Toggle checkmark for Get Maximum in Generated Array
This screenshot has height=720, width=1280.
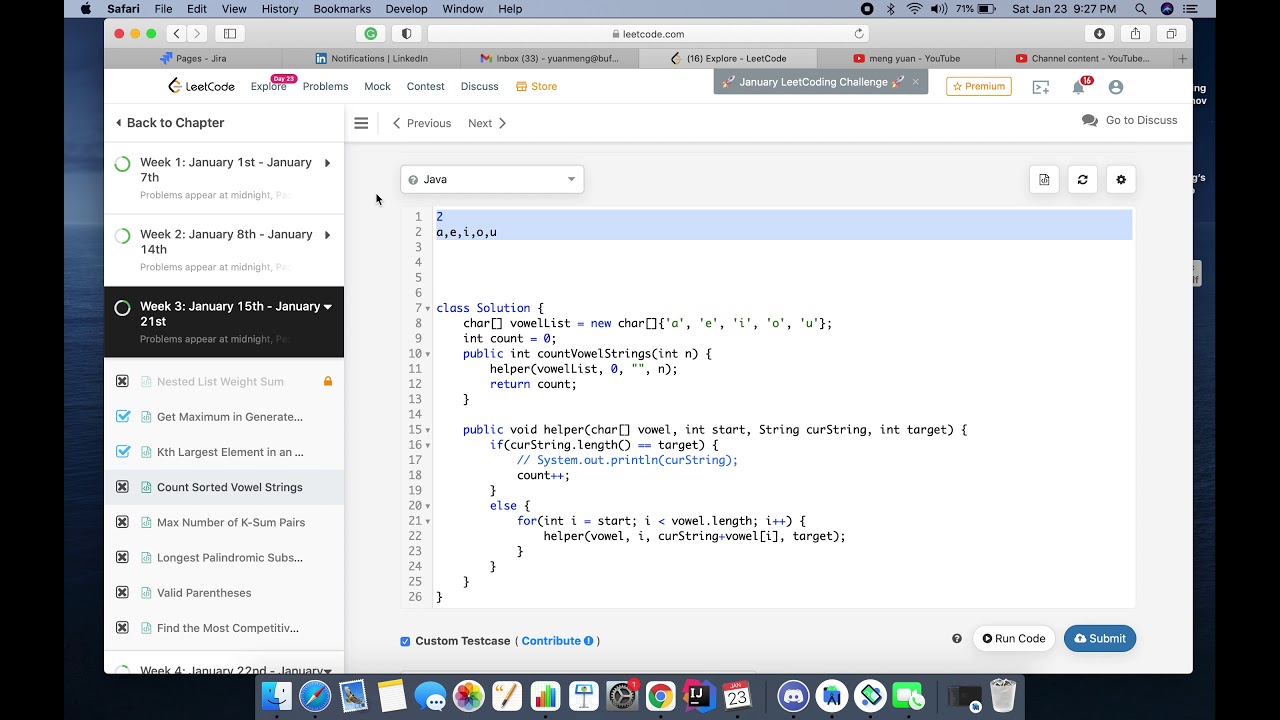[122, 416]
